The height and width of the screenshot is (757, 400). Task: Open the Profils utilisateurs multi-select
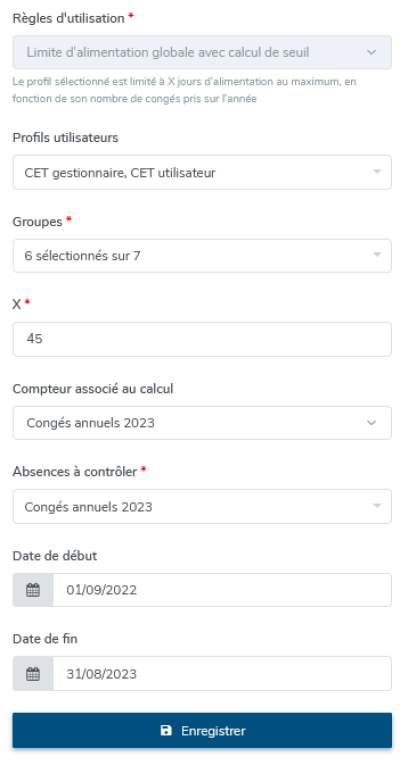point(202,172)
